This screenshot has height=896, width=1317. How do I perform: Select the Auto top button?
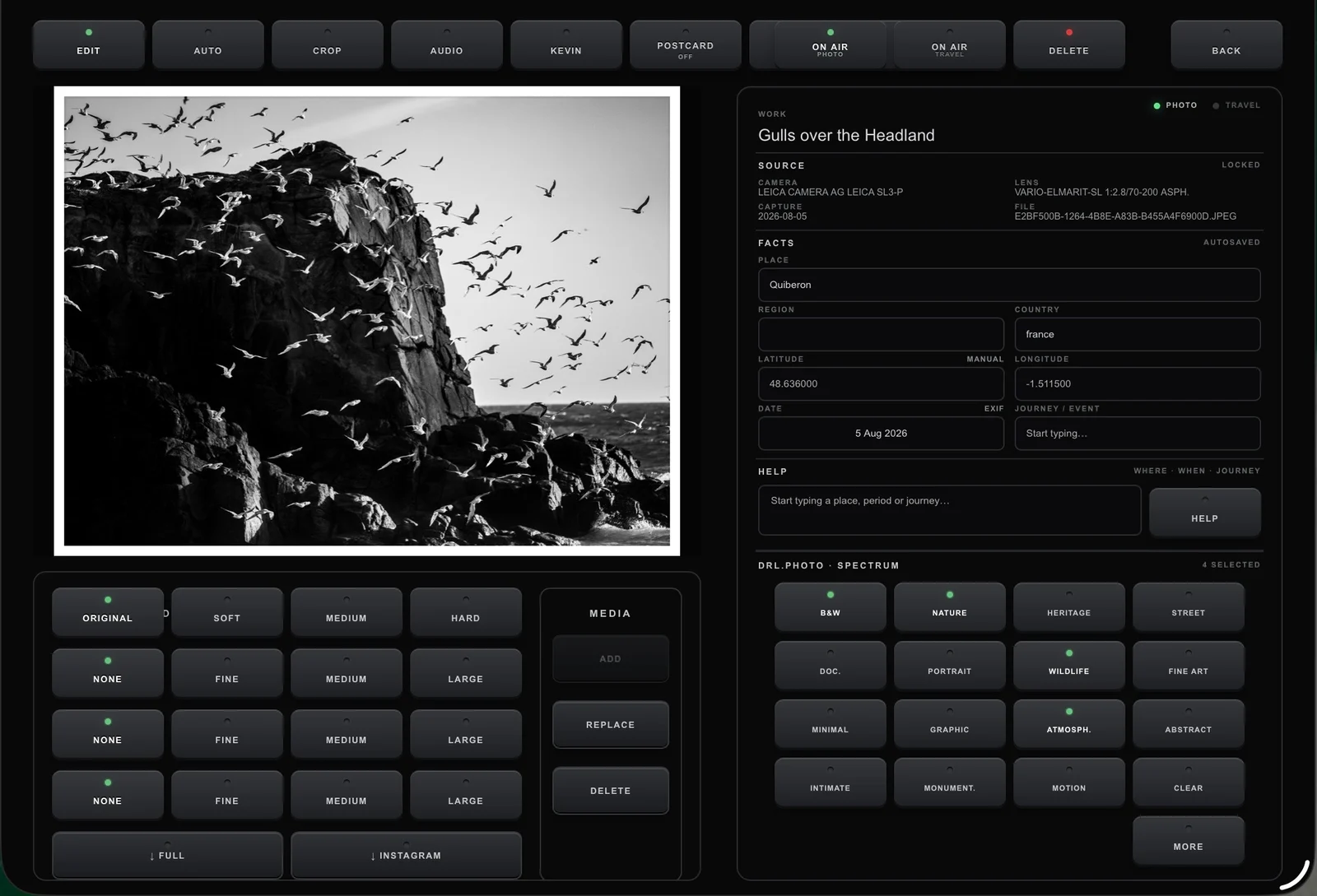(x=207, y=44)
